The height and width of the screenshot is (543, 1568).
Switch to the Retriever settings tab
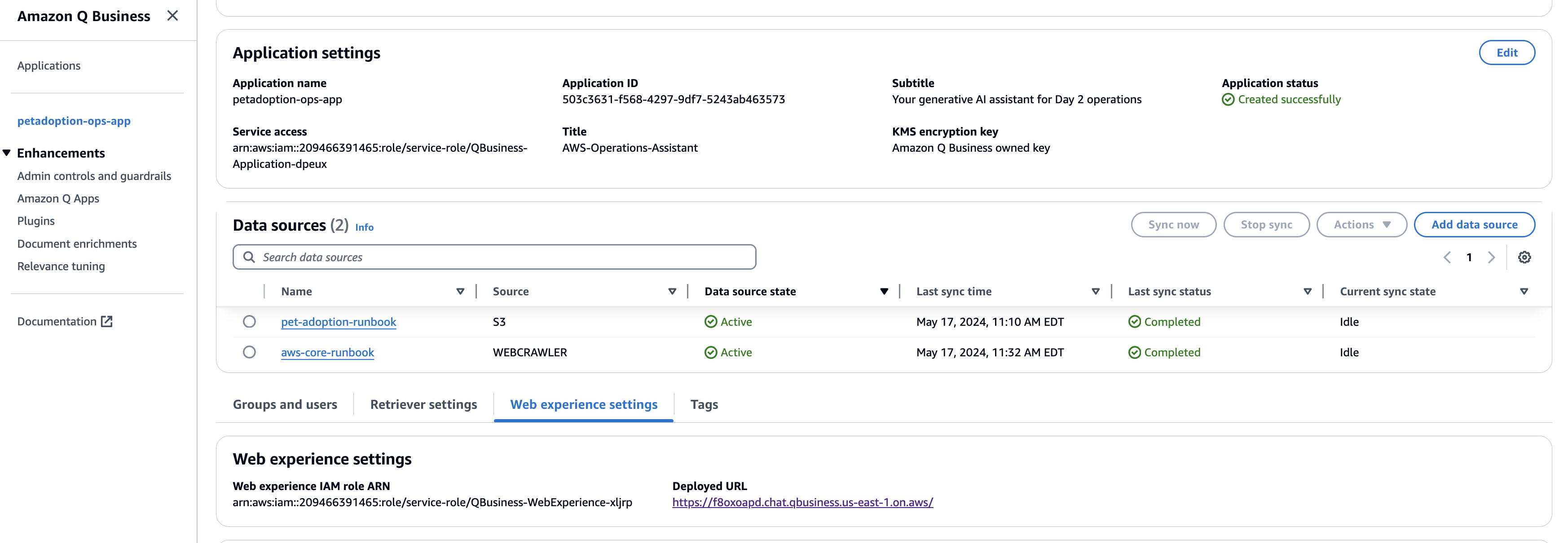pyautogui.click(x=423, y=404)
